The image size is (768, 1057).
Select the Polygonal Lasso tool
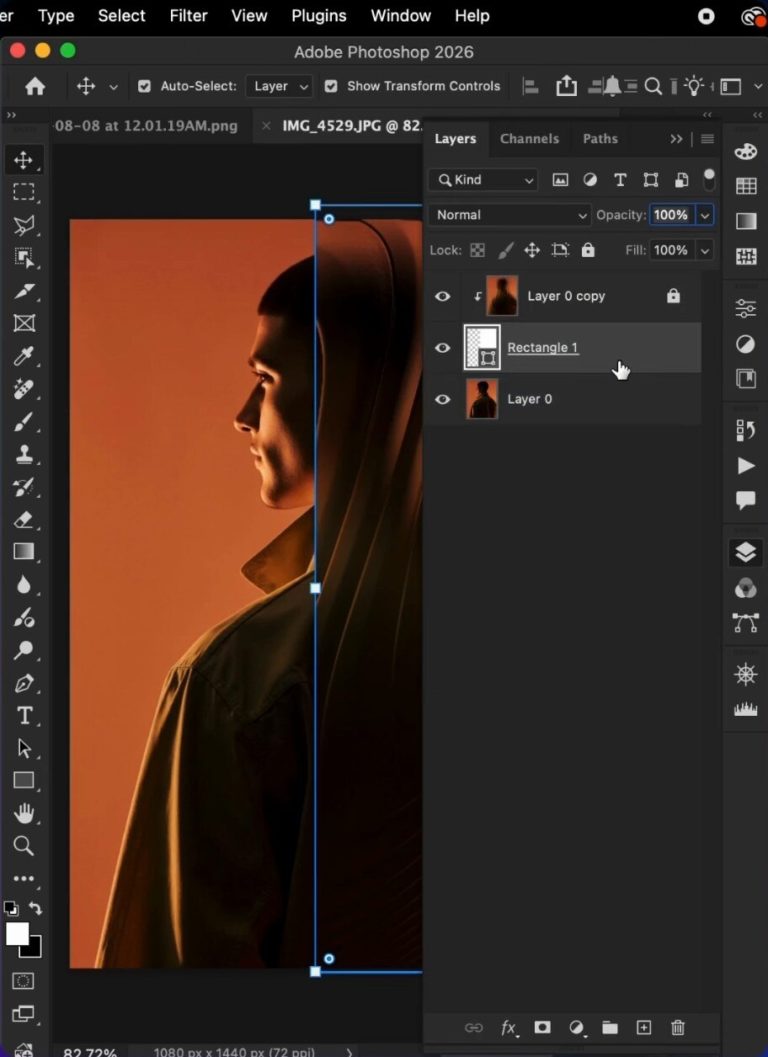pos(24,224)
